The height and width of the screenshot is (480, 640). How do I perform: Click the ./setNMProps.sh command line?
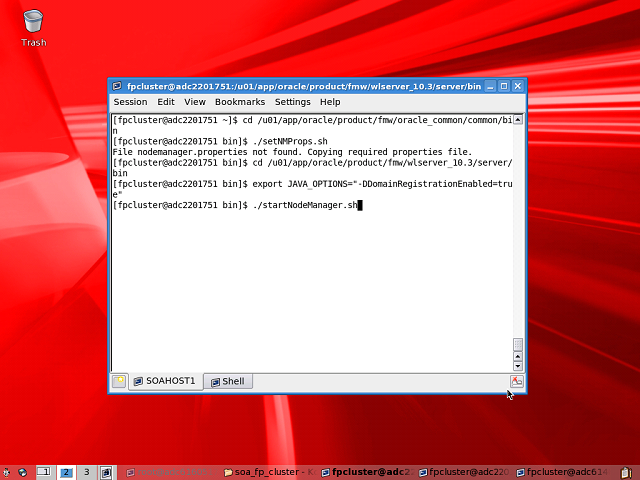coord(220,142)
